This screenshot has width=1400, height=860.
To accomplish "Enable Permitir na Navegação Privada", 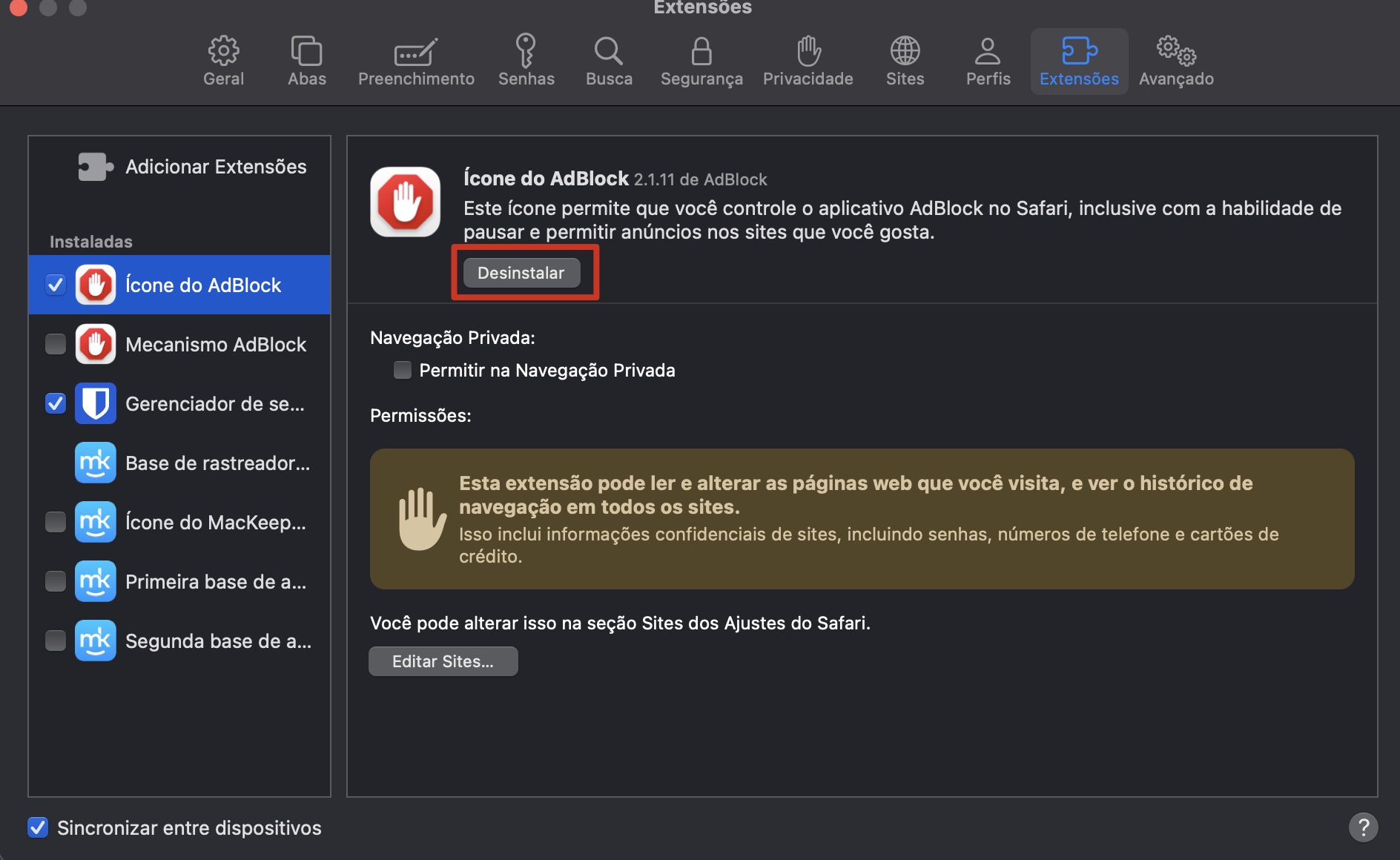I will point(402,370).
